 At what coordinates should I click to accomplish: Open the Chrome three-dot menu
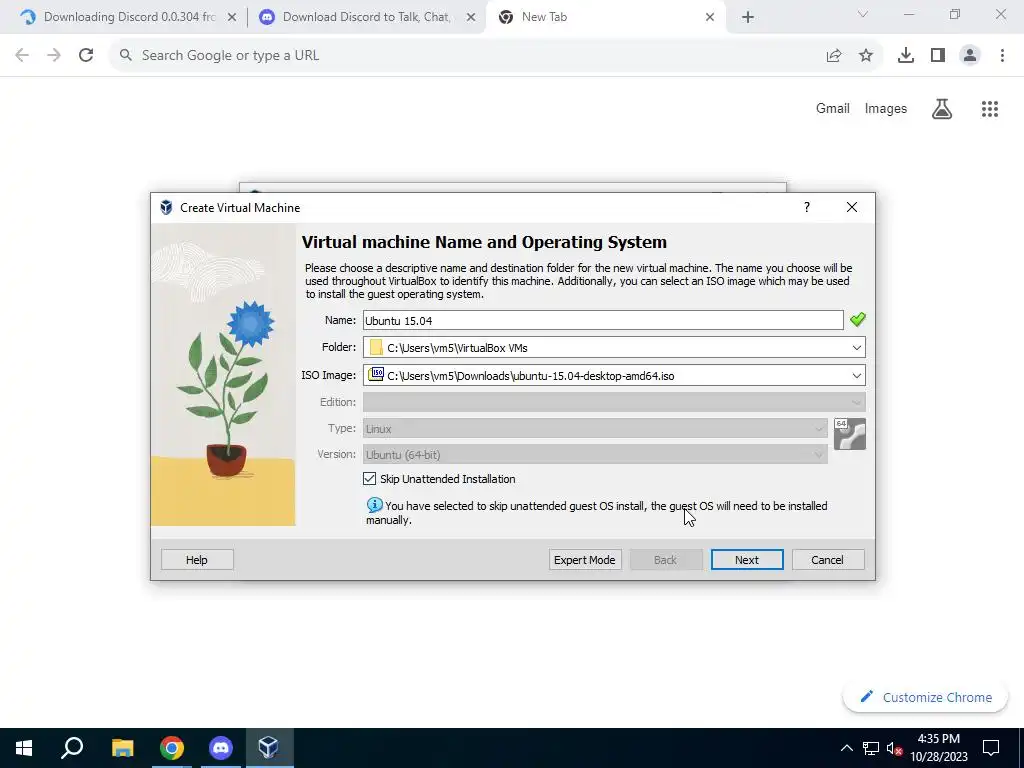coord(1002,56)
